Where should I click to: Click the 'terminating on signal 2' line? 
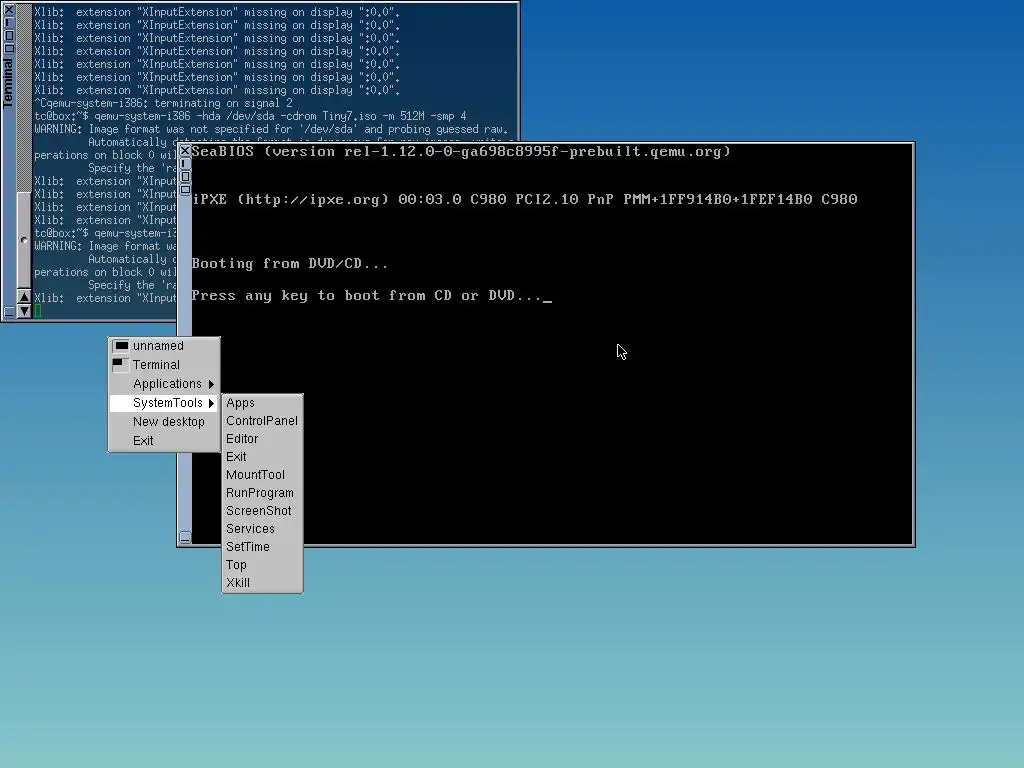pyautogui.click(x=163, y=103)
